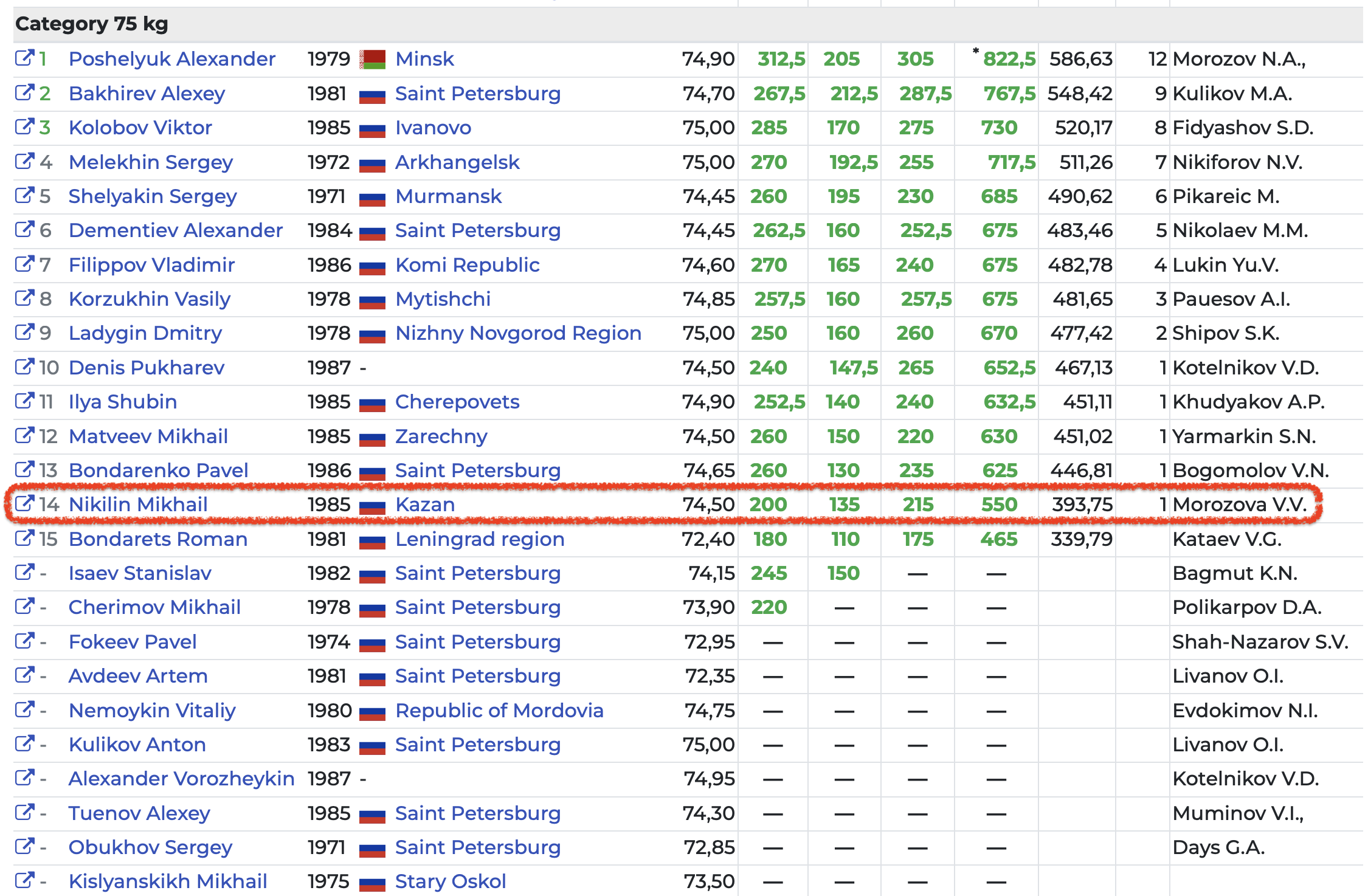Open external link icon for Denis Pukharev
Viewport: 1368px width, 896px height.
[24, 367]
